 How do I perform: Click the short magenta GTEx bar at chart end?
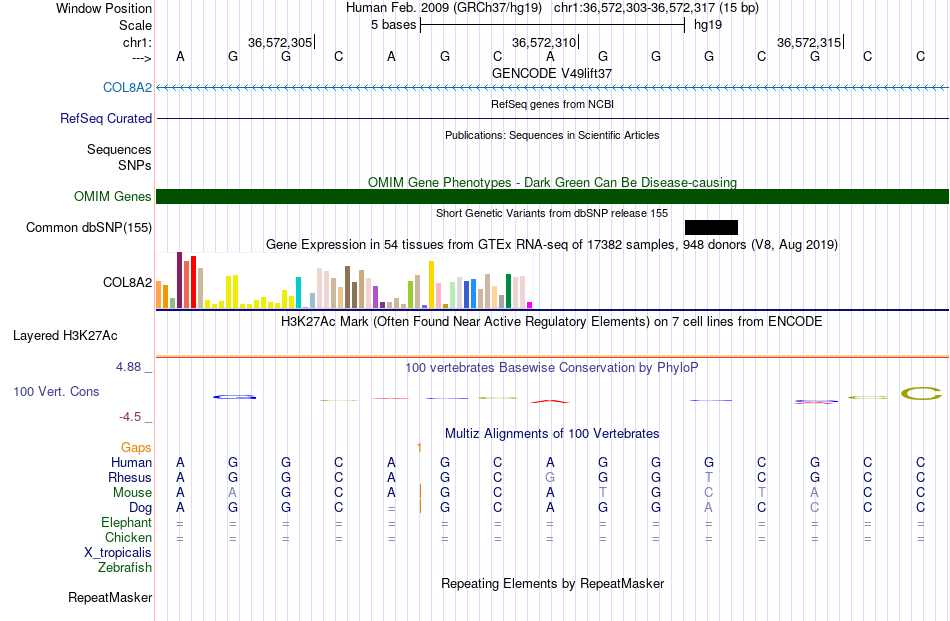click(x=530, y=305)
